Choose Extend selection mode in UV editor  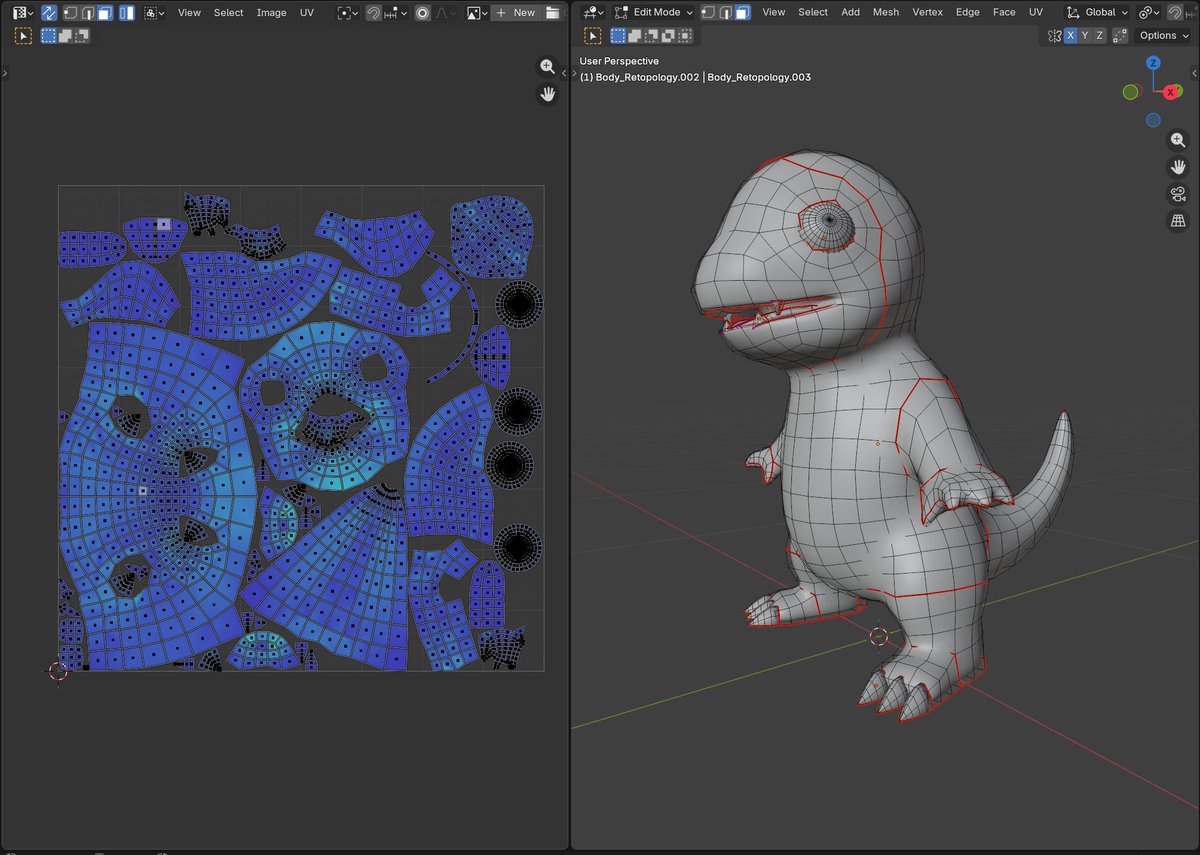[x=65, y=35]
